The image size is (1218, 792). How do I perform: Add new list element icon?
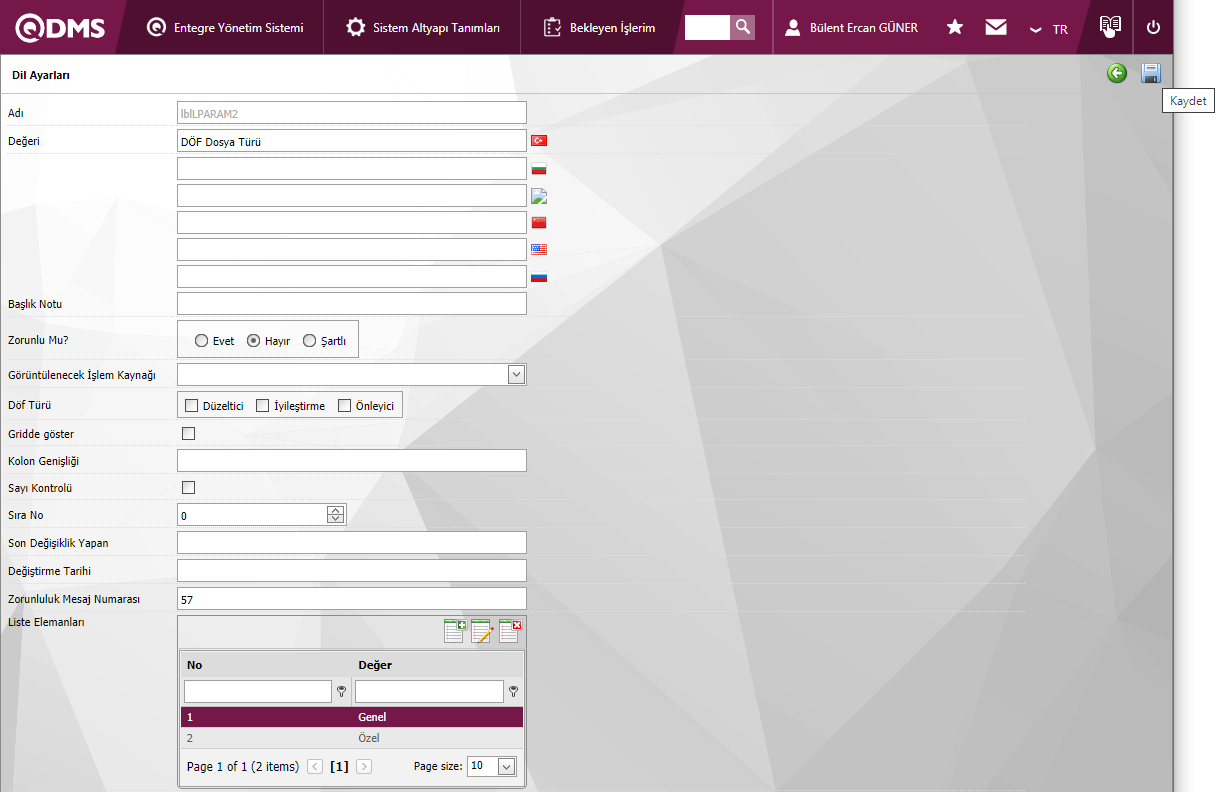455,631
